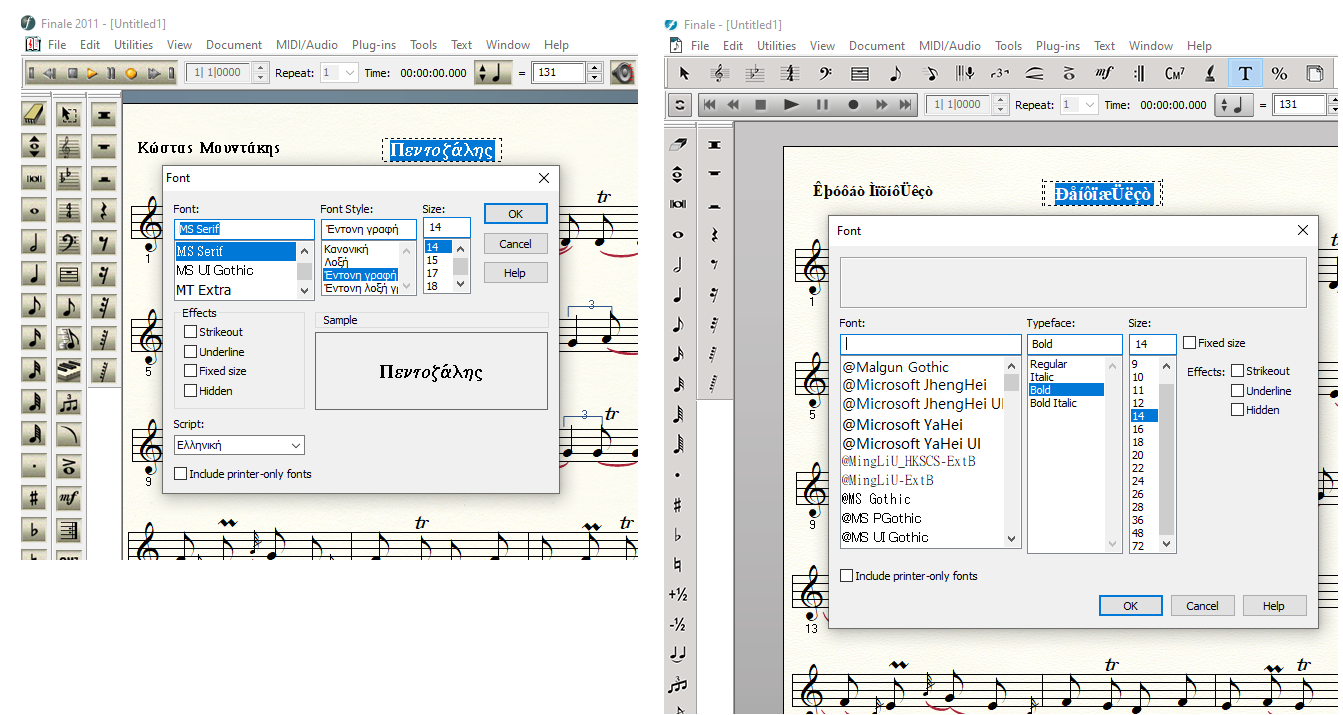Expand the Repeat dropdown in Finale 2011 playback bar
The image size is (1343, 715).
[x=339, y=73]
